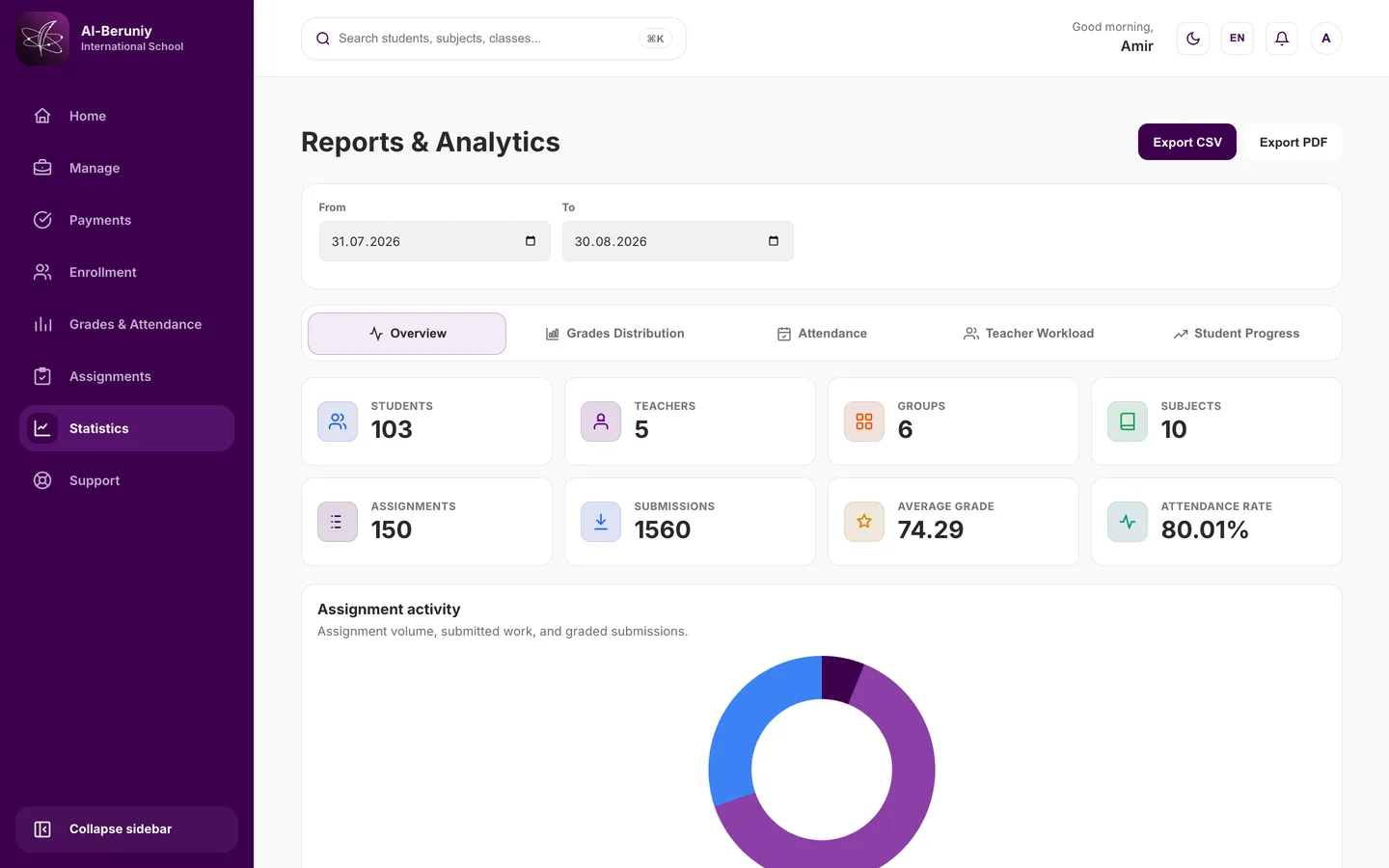The height and width of the screenshot is (868, 1389).
Task: Go to Home in sidebar
Action: [x=126, y=116]
